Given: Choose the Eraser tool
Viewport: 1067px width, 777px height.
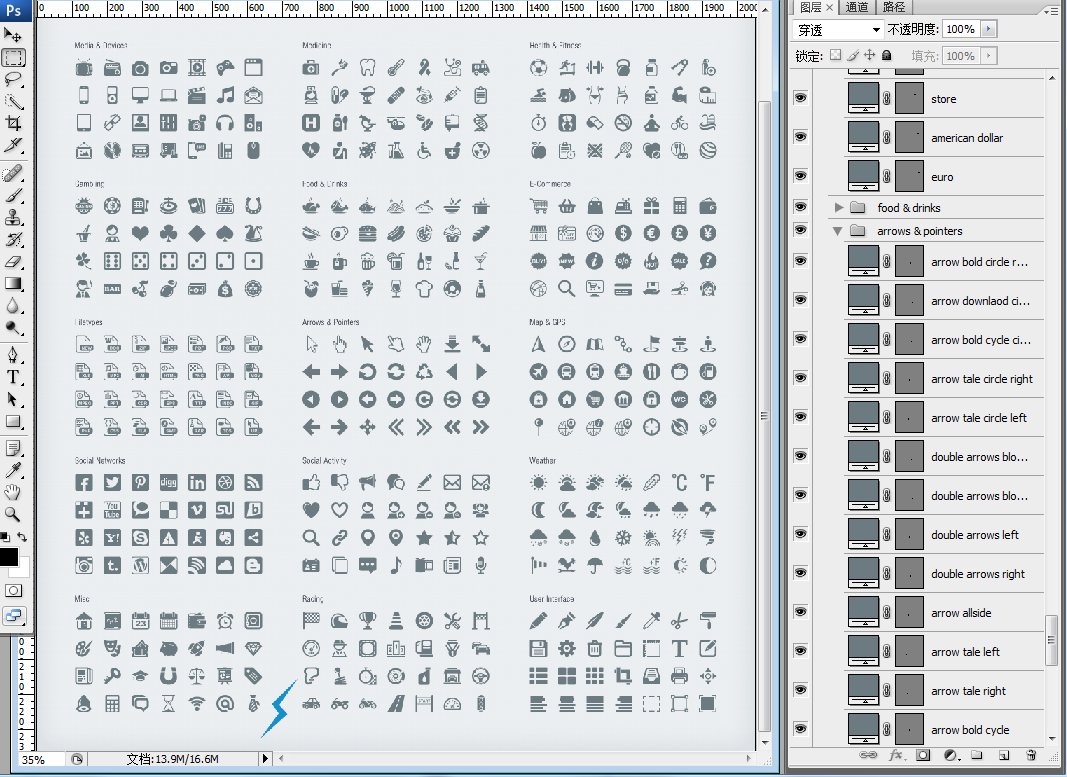Looking at the screenshot, I should click(14, 261).
